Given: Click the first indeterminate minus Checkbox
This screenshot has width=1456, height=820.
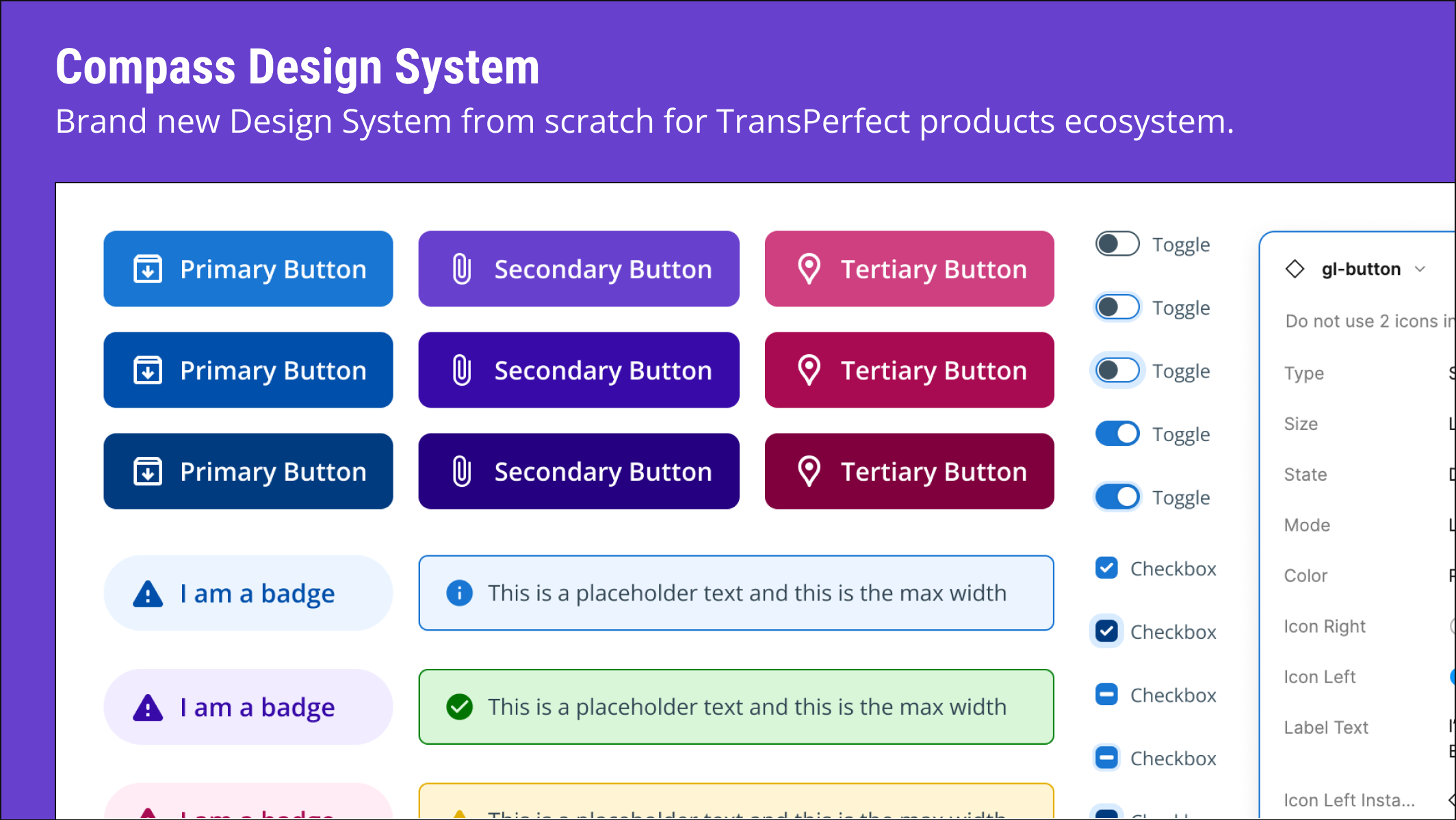Looking at the screenshot, I should [x=1106, y=694].
